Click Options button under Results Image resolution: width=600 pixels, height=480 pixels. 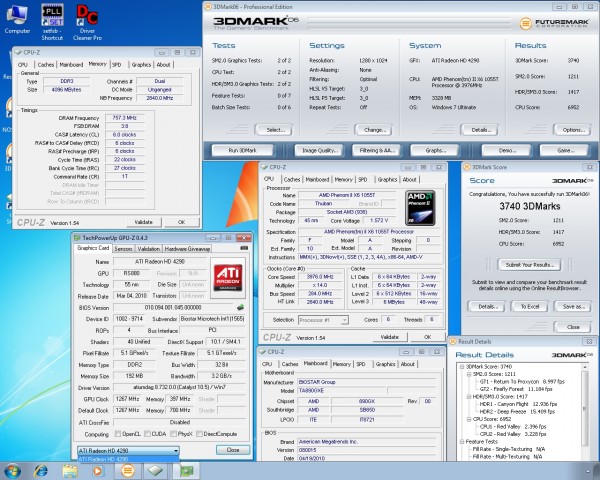coord(572,130)
